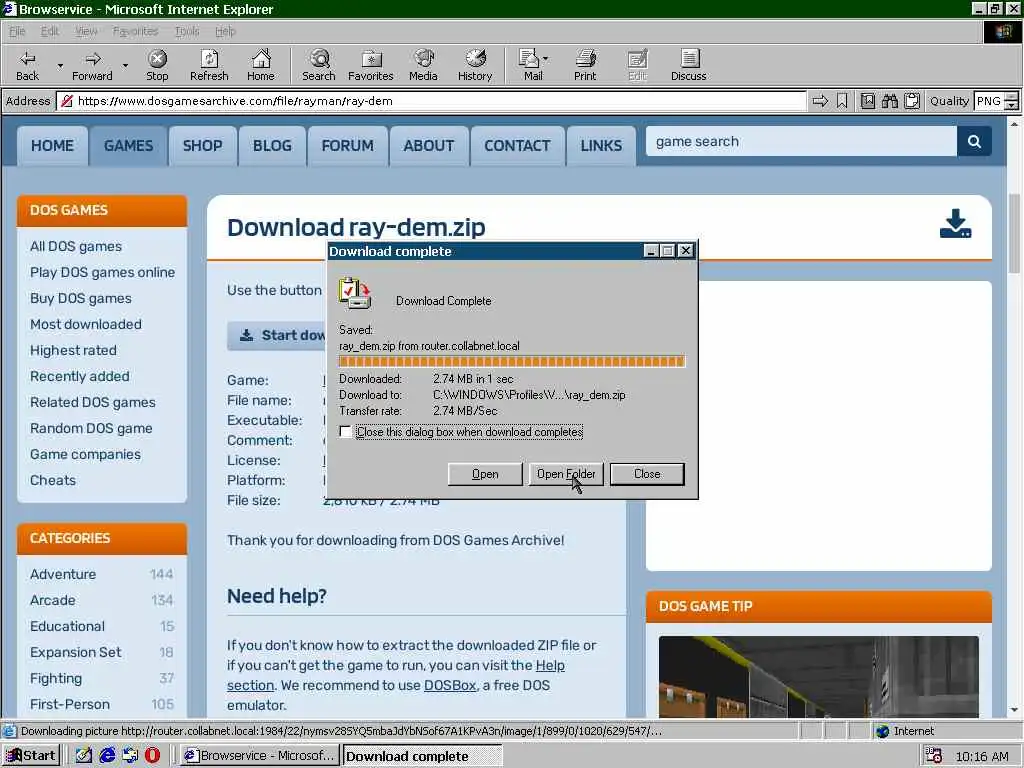The width and height of the screenshot is (1024, 768).
Task: Click the orange download progress bar
Action: click(x=511, y=361)
